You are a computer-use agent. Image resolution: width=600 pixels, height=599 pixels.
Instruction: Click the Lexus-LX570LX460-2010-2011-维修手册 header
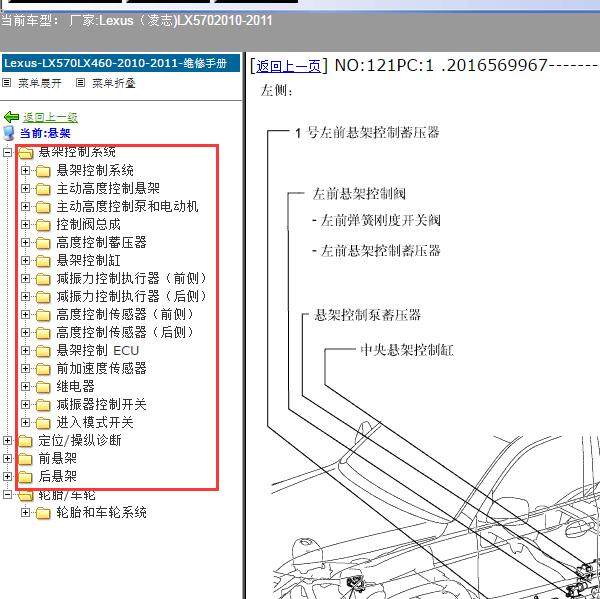[x=121, y=63]
